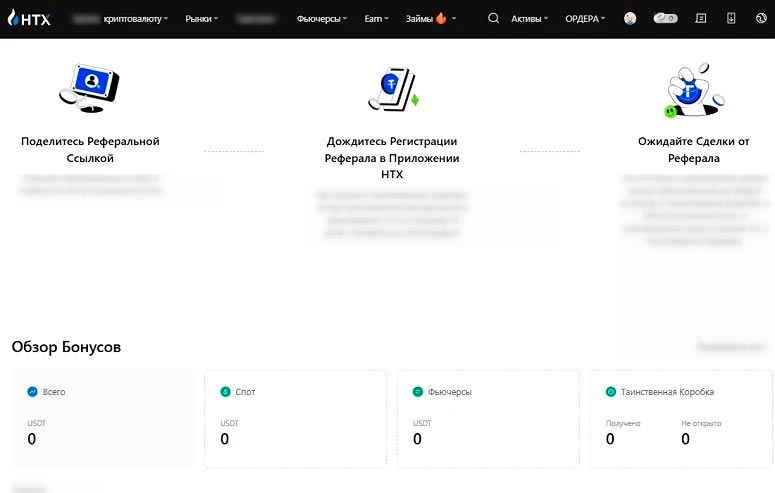
Task: Expand the Рынки dropdown menu
Action: point(202,18)
